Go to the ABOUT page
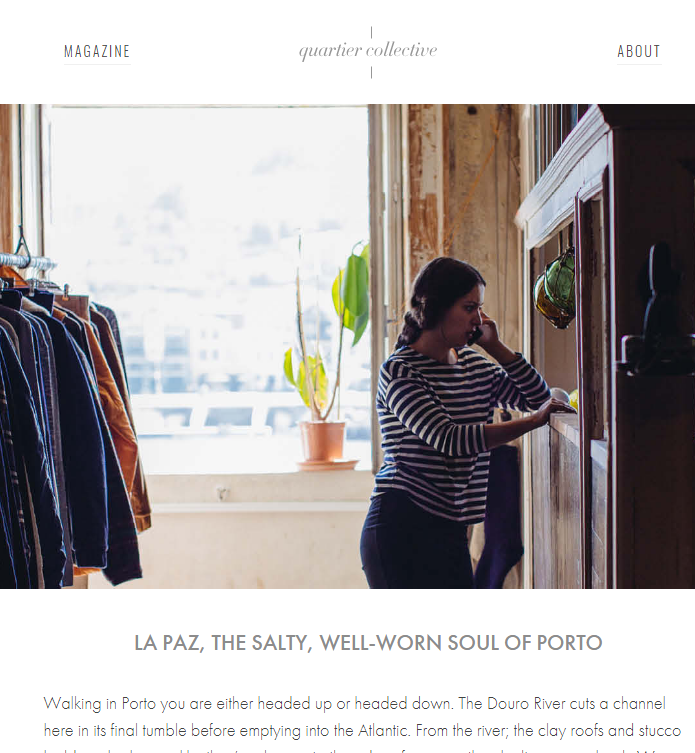Screen dimensions: 695x753 tap(639, 51)
